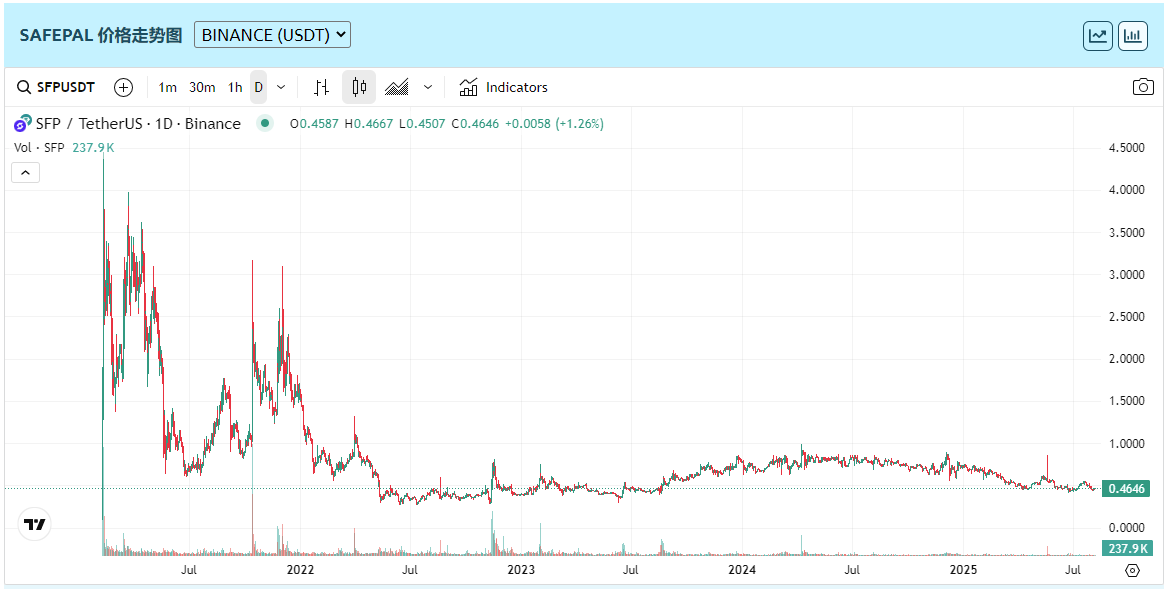Screen dimensions: 1167x589
Task: Click the 0.0000 price axis label
Action: tap(1127, 528)
